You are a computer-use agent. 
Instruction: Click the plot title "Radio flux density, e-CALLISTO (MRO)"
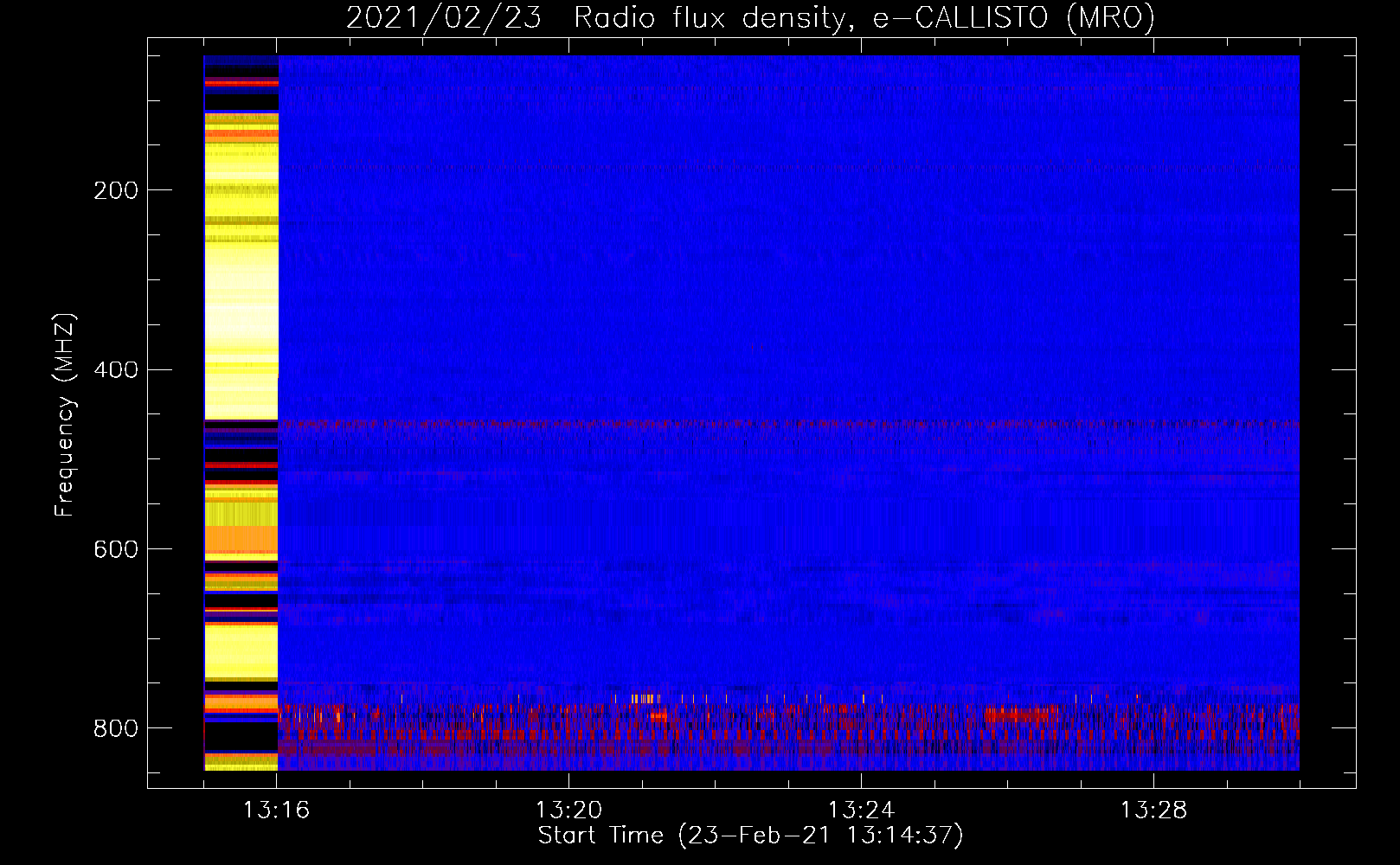[x=864, y=17]
